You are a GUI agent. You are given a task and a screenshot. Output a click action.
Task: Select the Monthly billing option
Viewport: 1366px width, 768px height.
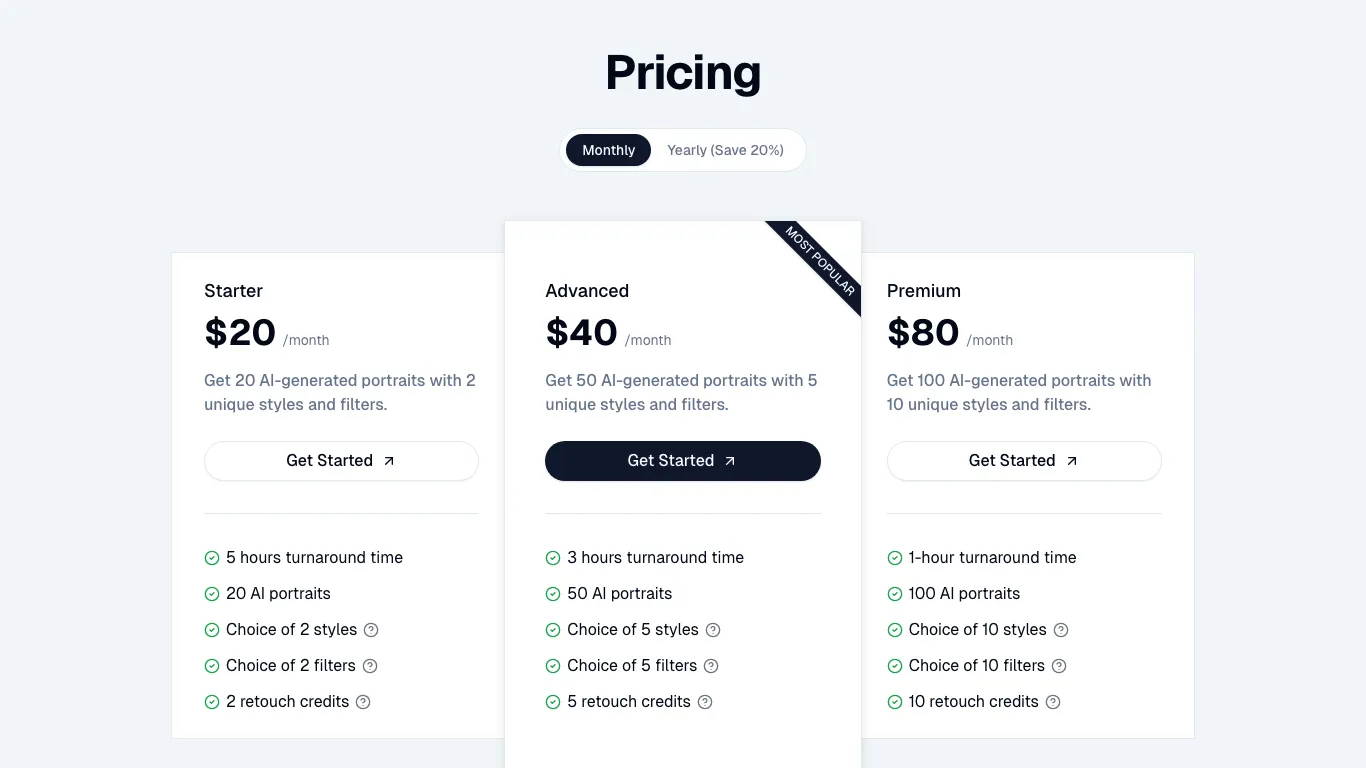coord(608,149)
